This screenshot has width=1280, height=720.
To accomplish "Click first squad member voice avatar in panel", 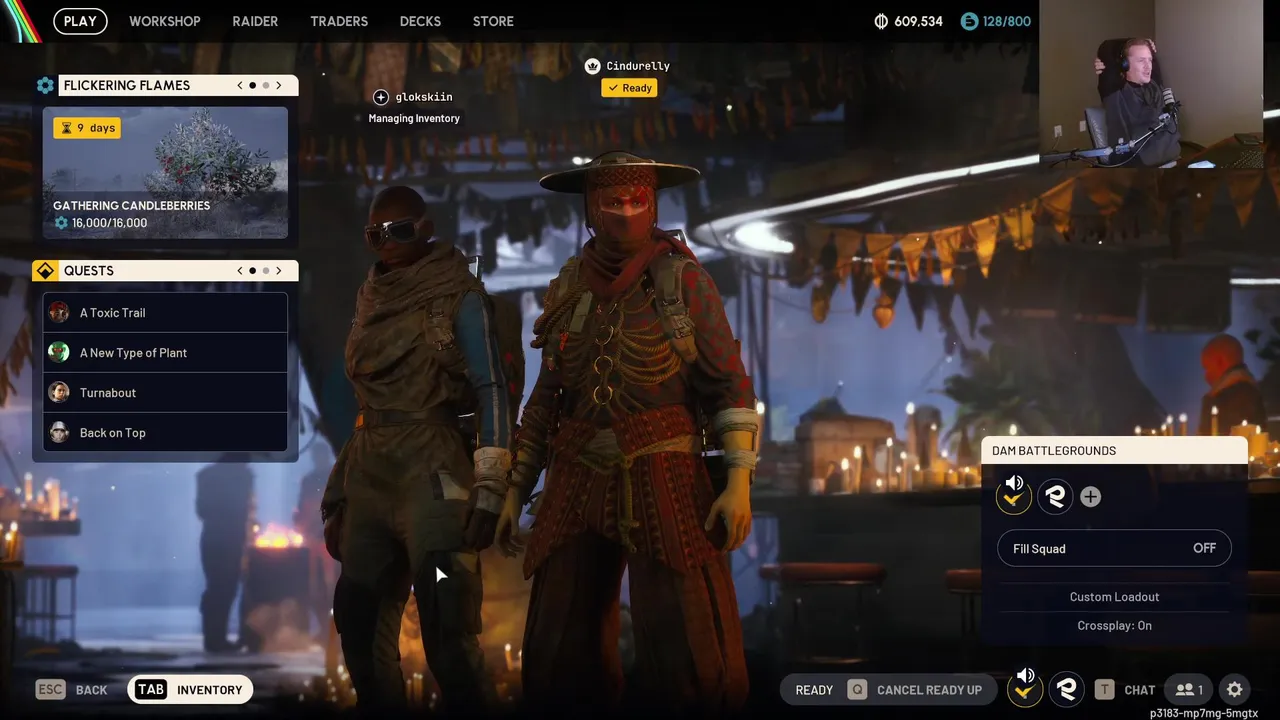I will [x=1014, y=496].
